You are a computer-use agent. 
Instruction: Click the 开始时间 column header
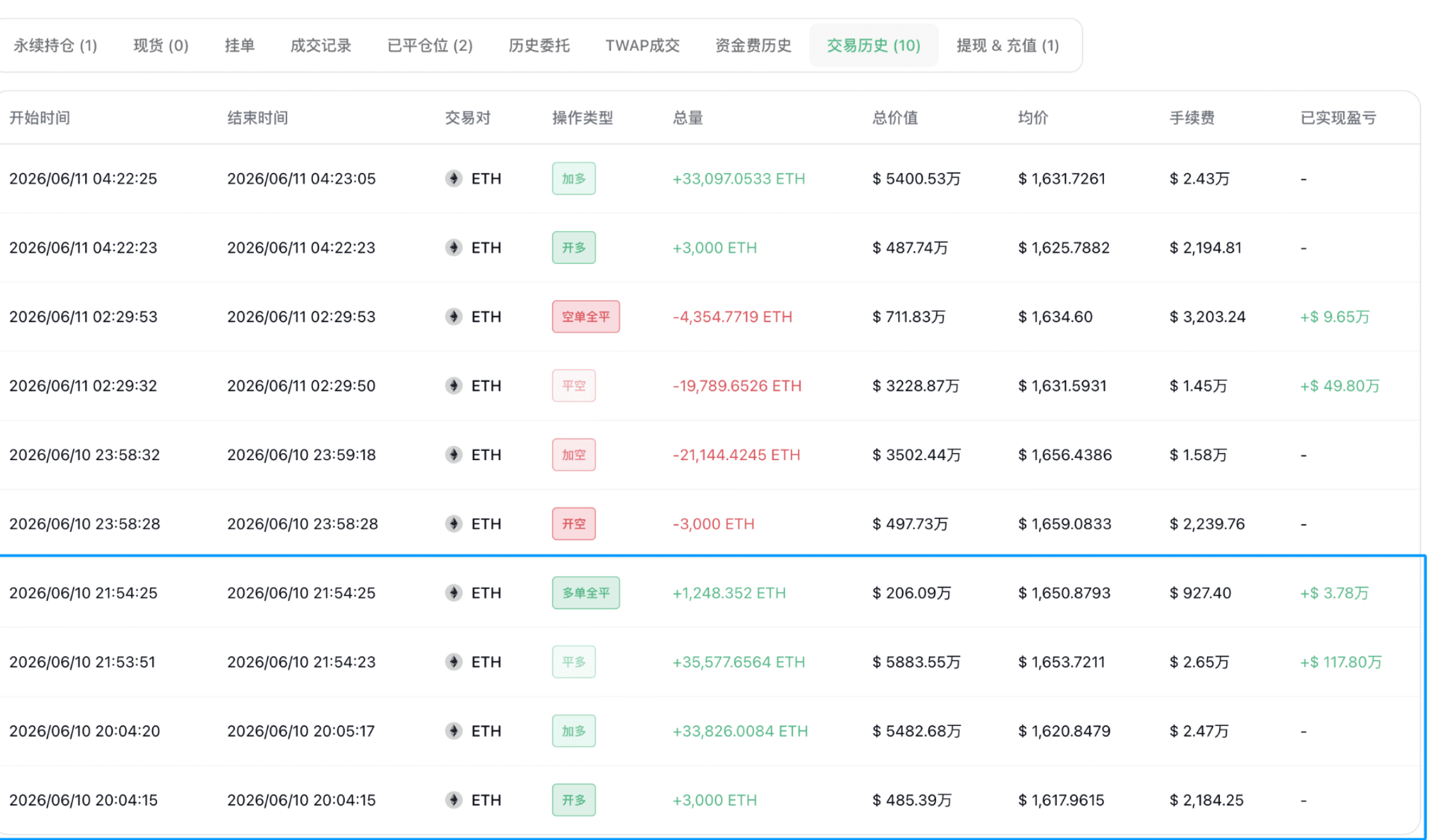(40, 118)
